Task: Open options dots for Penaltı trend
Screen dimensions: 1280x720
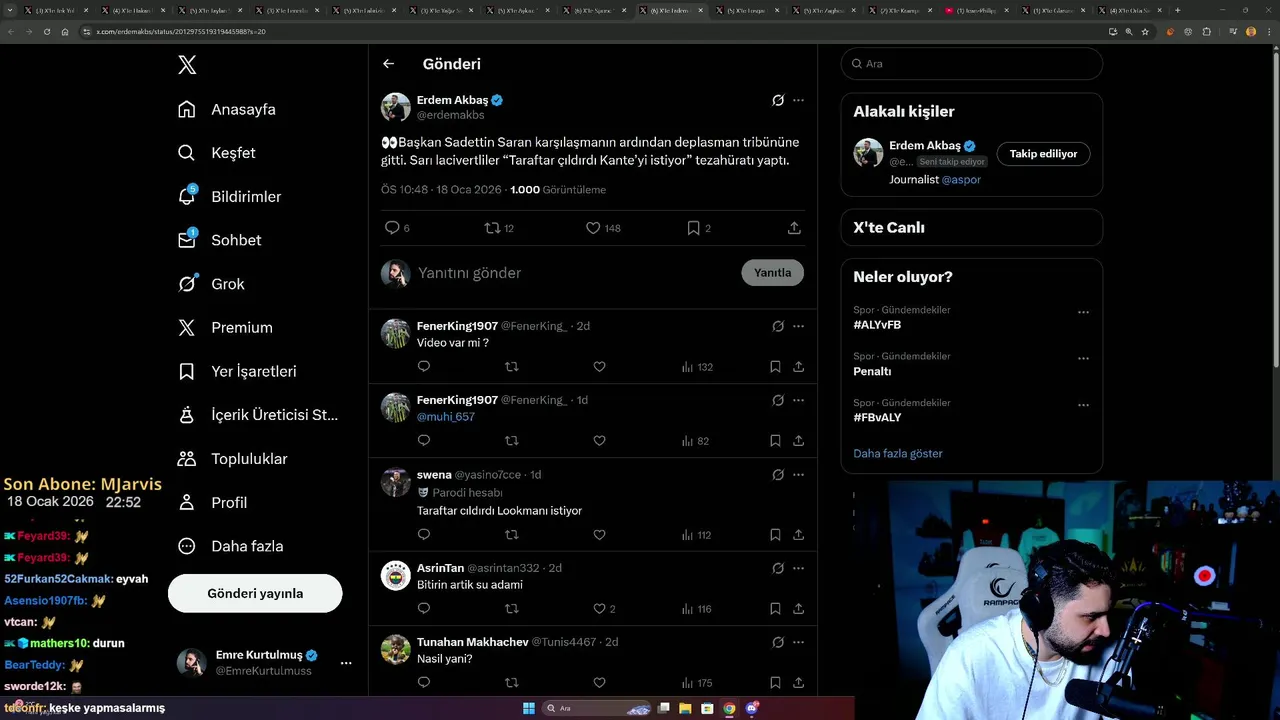Action: [x=1083, y=358]
